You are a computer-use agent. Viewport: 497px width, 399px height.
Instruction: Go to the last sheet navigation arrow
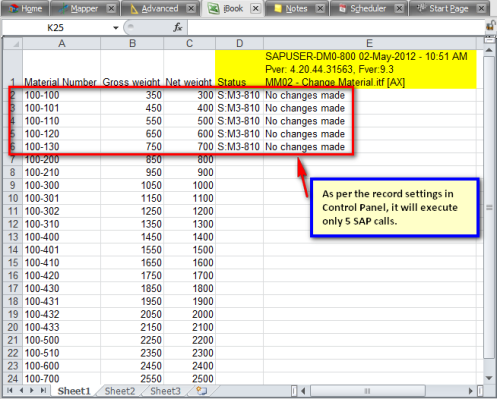(43, 390)
